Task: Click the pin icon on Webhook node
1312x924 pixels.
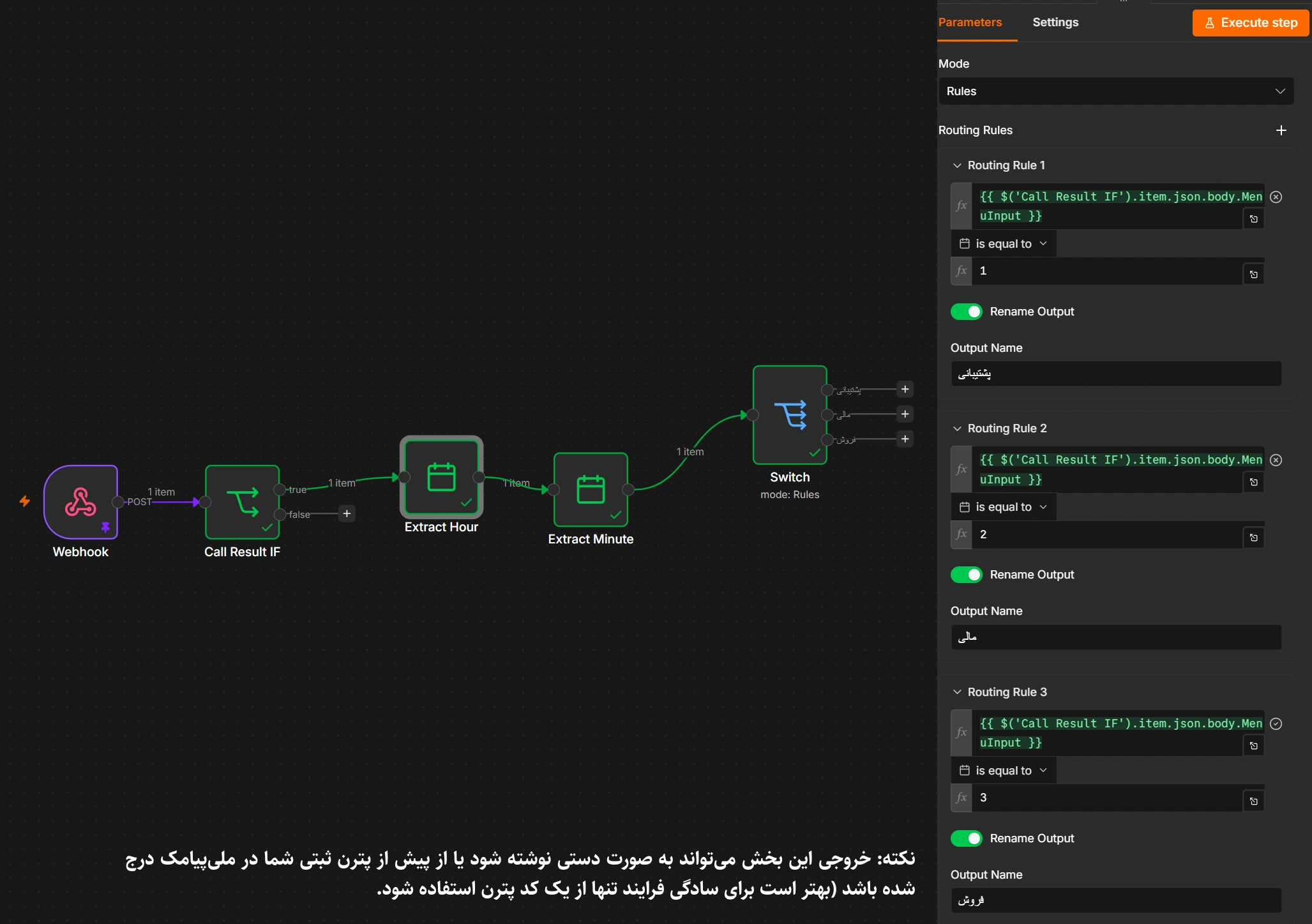Action: pyautogui.click(x=105, y=527)
